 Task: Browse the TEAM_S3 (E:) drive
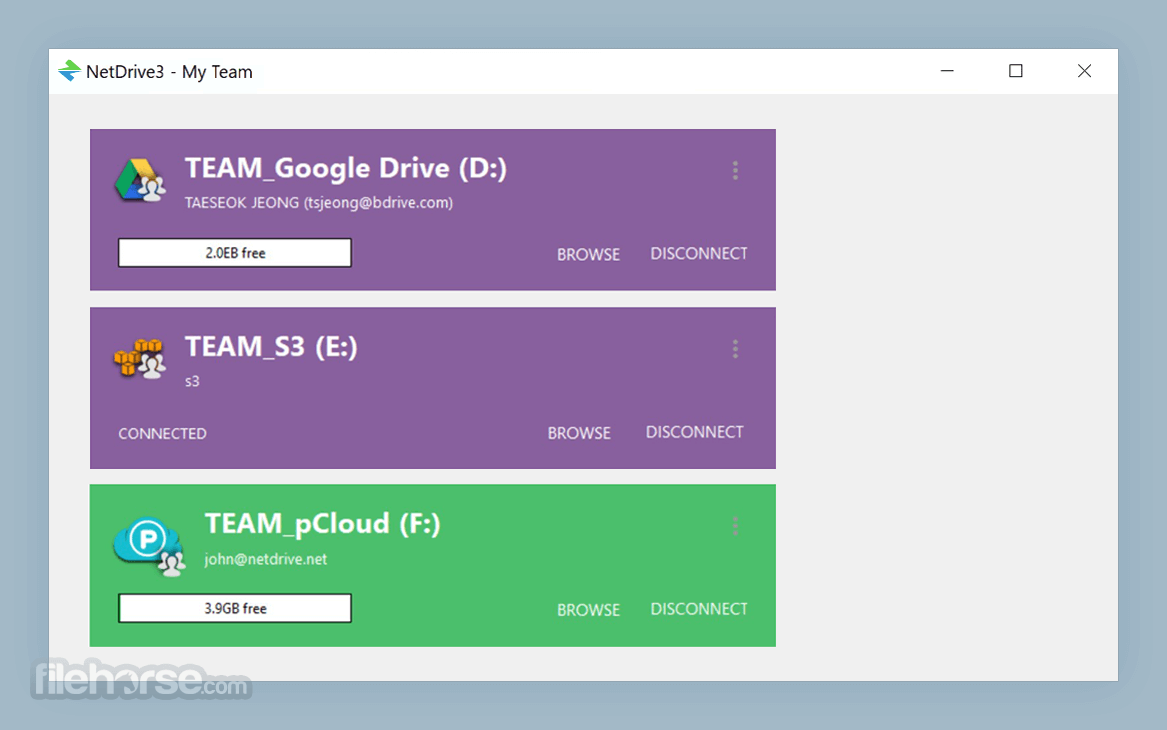pyautogui.click(x=579, y=433)
